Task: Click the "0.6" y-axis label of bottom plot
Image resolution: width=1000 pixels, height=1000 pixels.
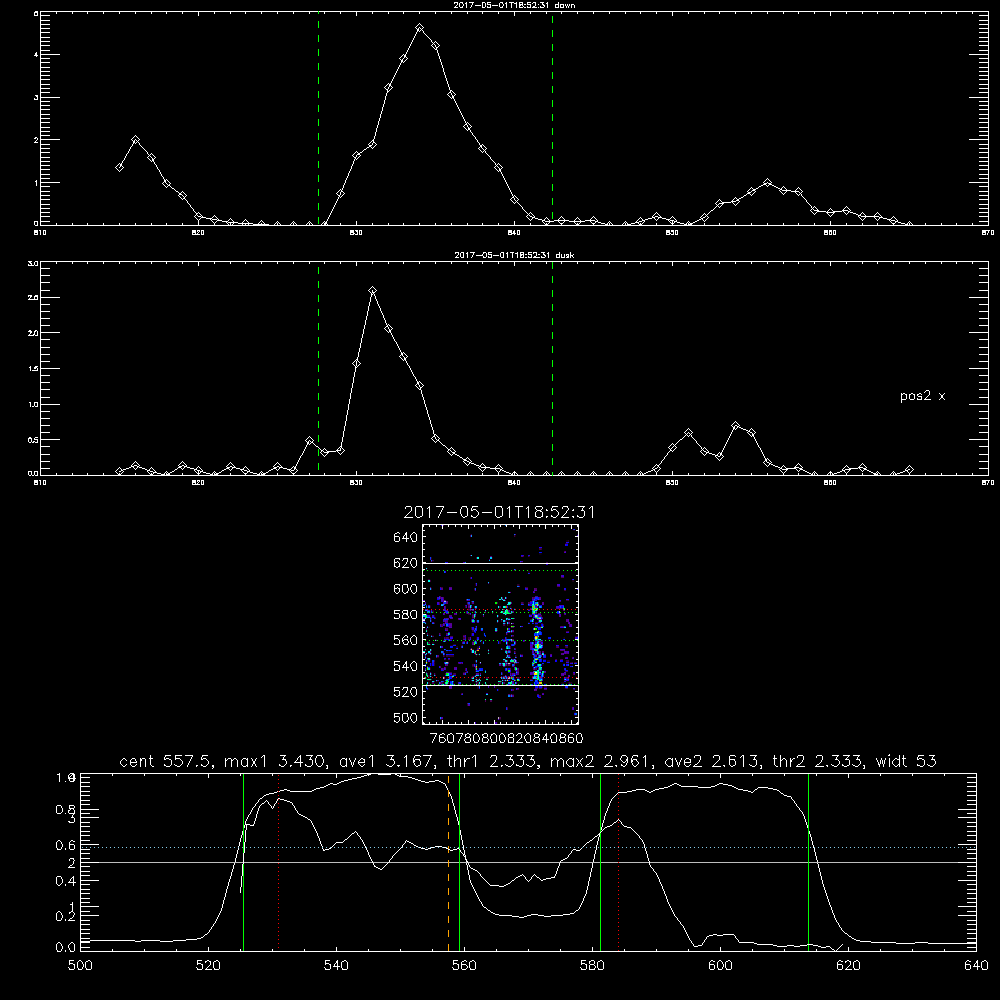Action: 66,846
